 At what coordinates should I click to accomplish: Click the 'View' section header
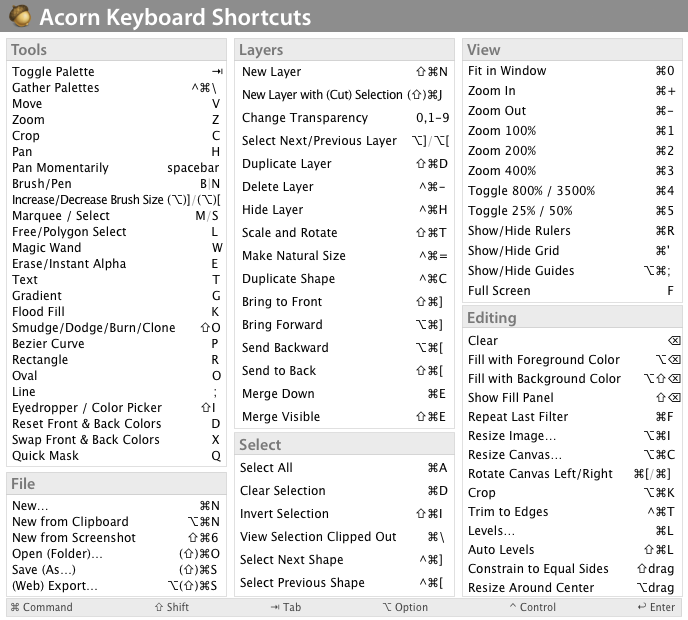tap(572, 50)
